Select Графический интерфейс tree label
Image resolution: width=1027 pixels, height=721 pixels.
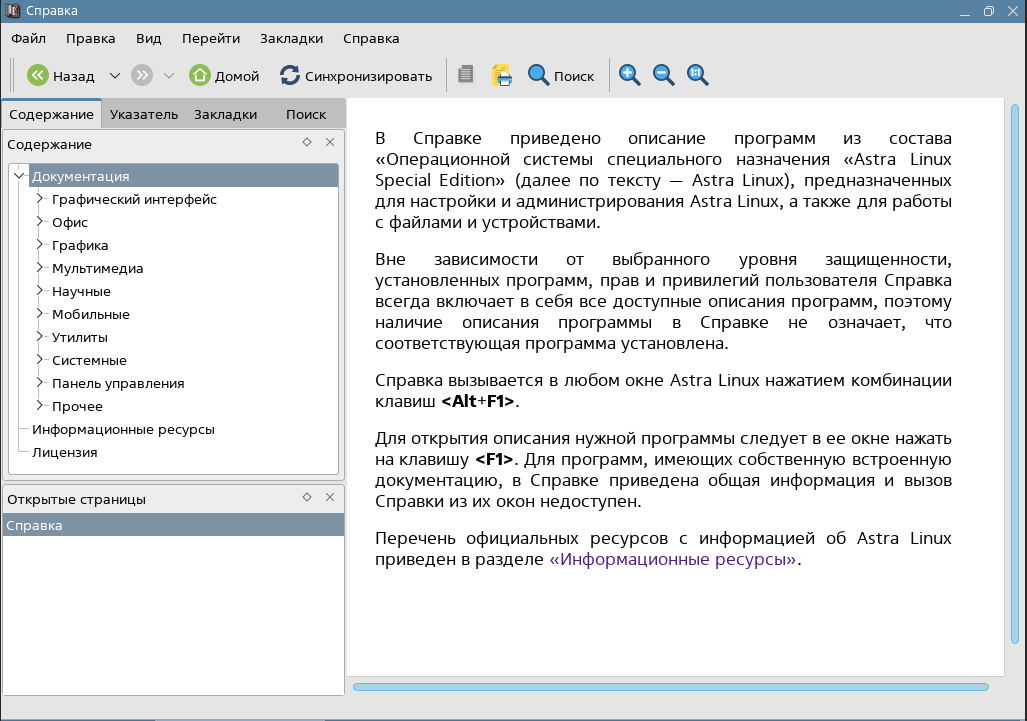(x=134, y=199)
